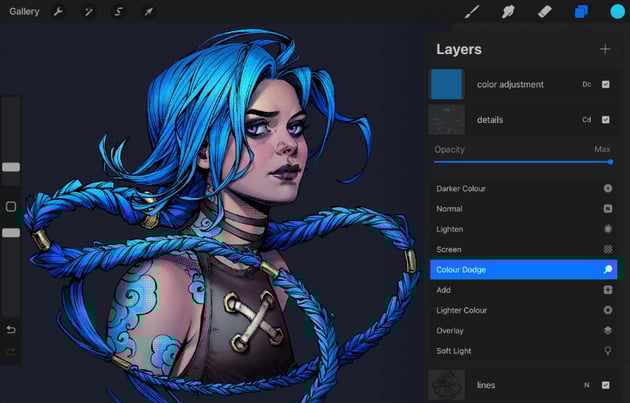Select the Selection S tool
This screenshot has width=630, height=403.
(119, 12)
